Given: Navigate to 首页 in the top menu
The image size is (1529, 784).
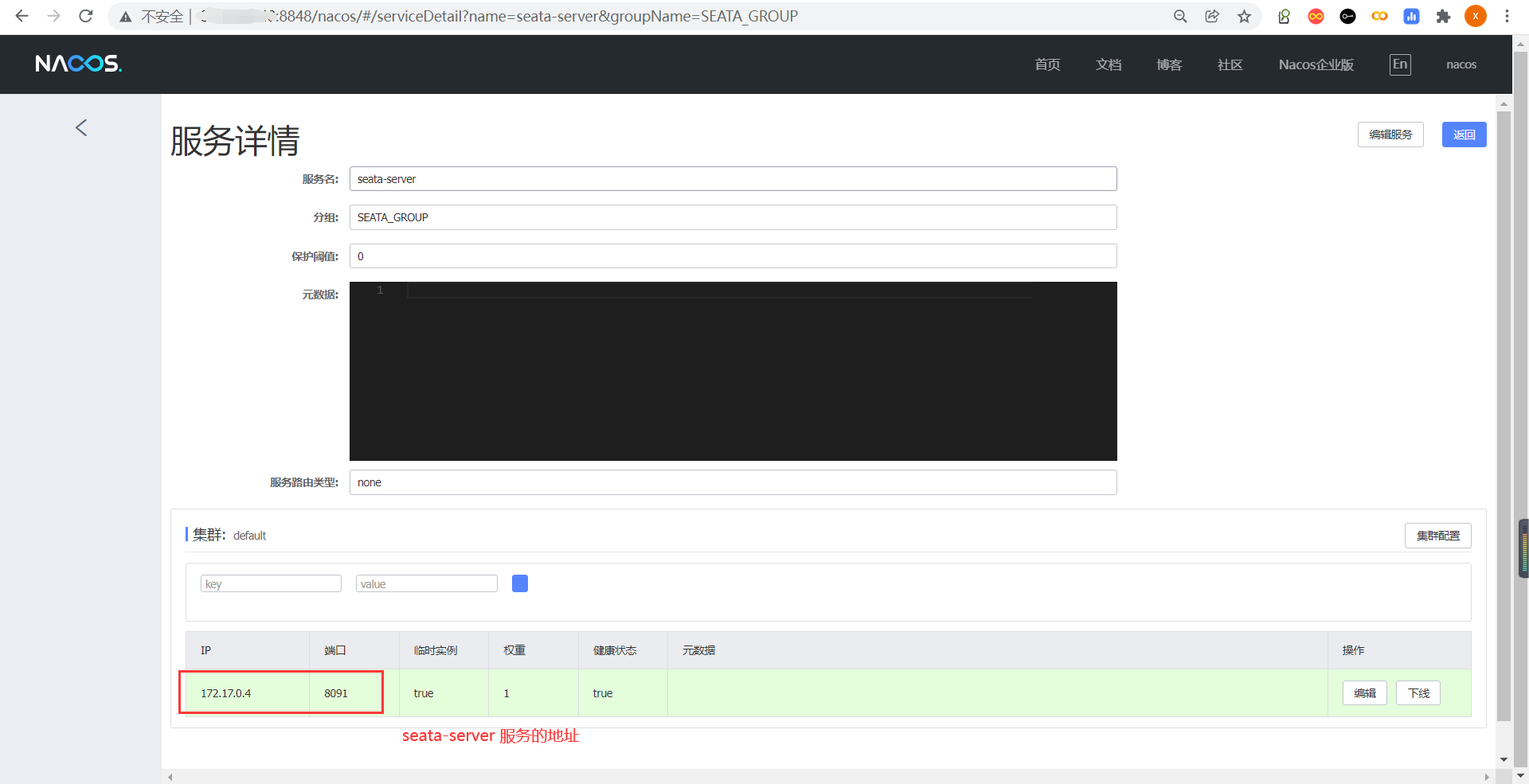Looking at the screenshot, I should [x=1047, y=64].
